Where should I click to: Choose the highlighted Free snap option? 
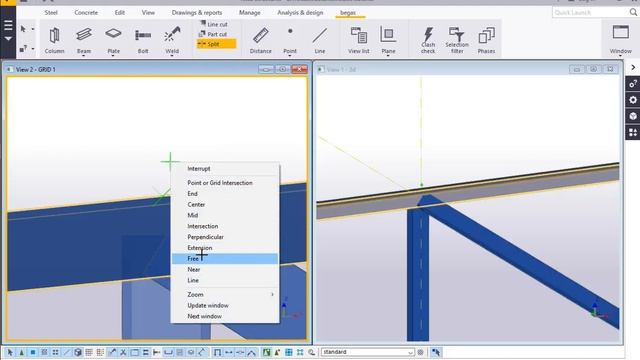click(225, 258)
